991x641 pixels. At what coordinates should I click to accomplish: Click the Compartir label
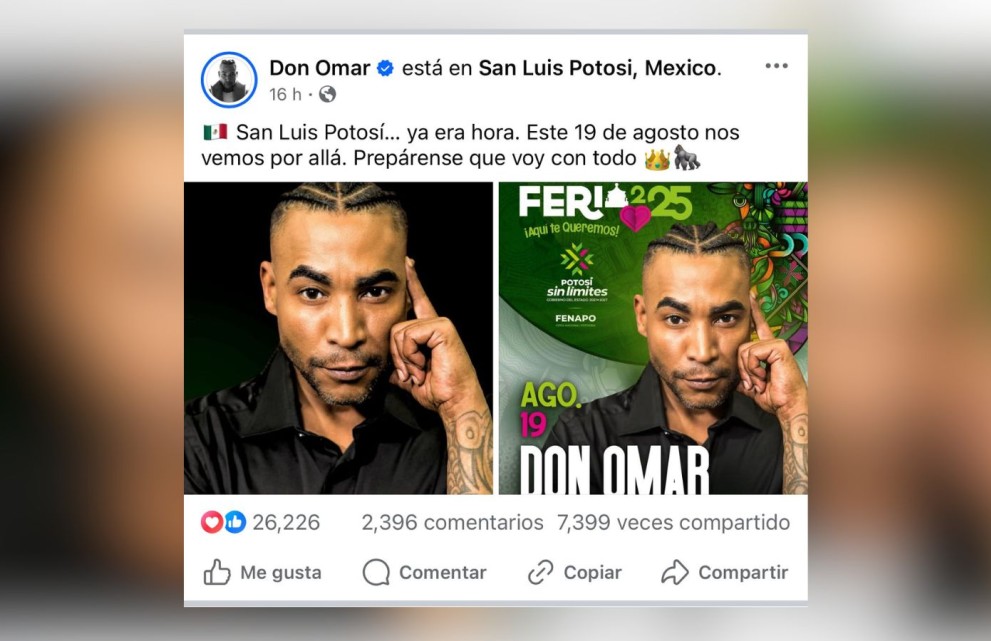click(x=743, y=573)
